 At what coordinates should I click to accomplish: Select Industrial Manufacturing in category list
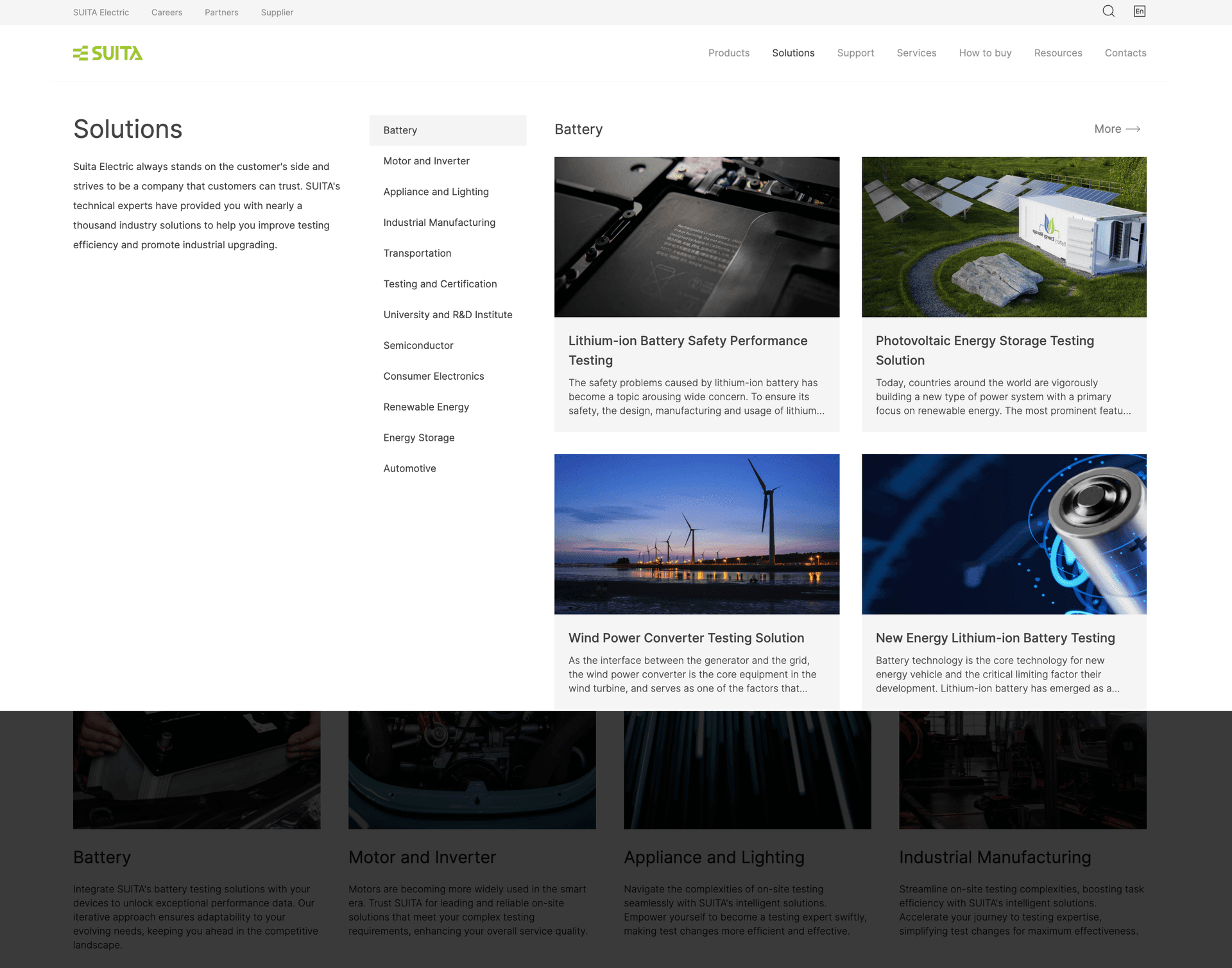(x=448, y=223)
